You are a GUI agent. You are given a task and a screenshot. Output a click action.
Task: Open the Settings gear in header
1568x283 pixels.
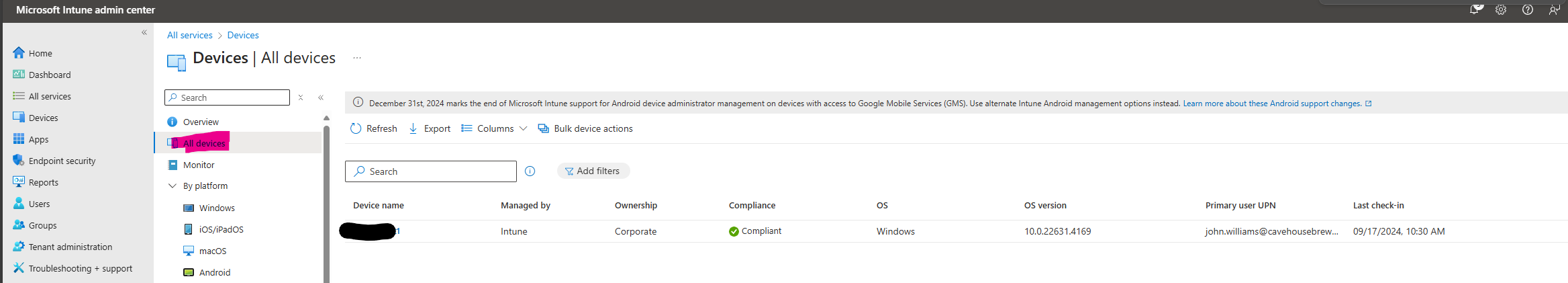click(x=1501, y=10)
